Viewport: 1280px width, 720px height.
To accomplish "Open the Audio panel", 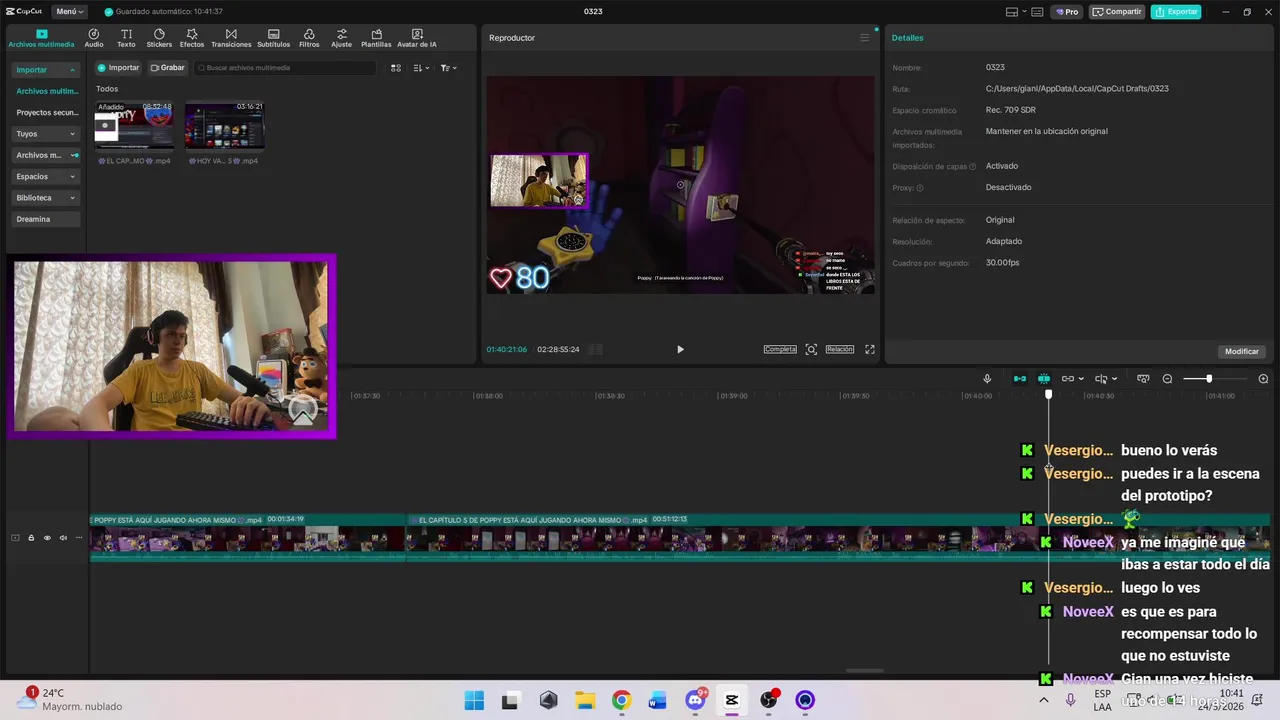I will tap(94, 38).
